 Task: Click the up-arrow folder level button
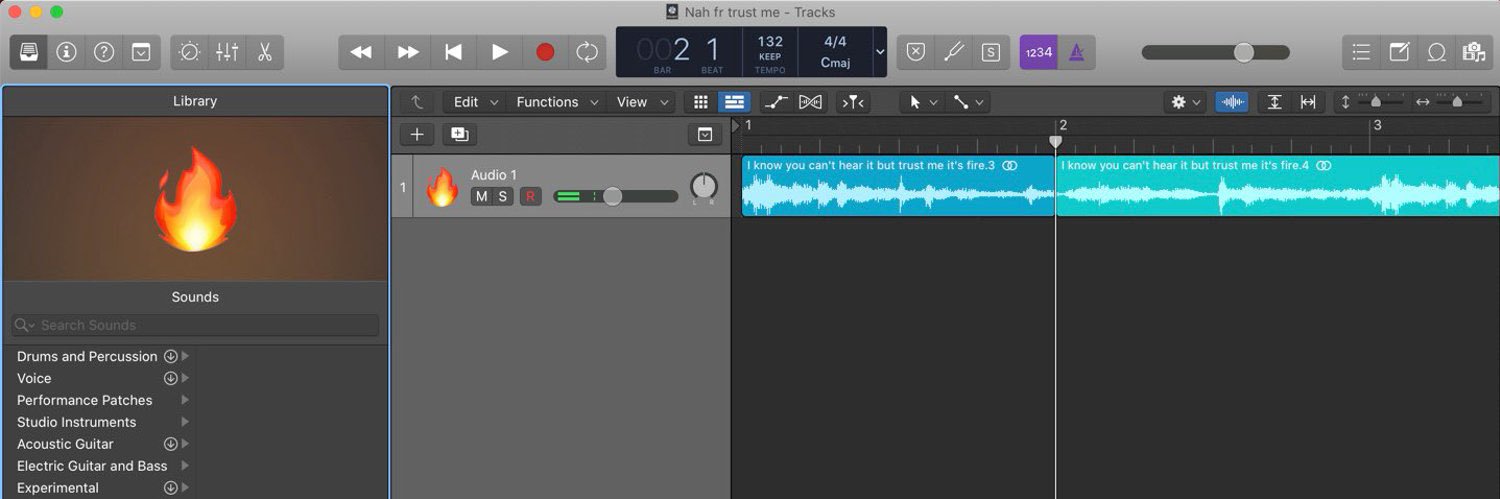[417, 102]
